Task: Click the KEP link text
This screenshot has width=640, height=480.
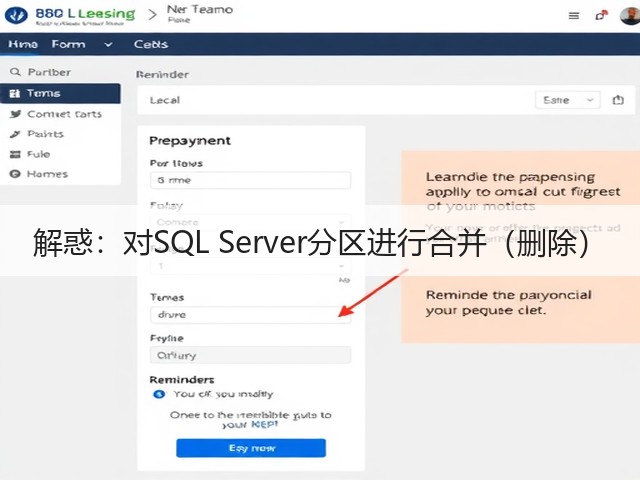Action: (x=264, y=424)
